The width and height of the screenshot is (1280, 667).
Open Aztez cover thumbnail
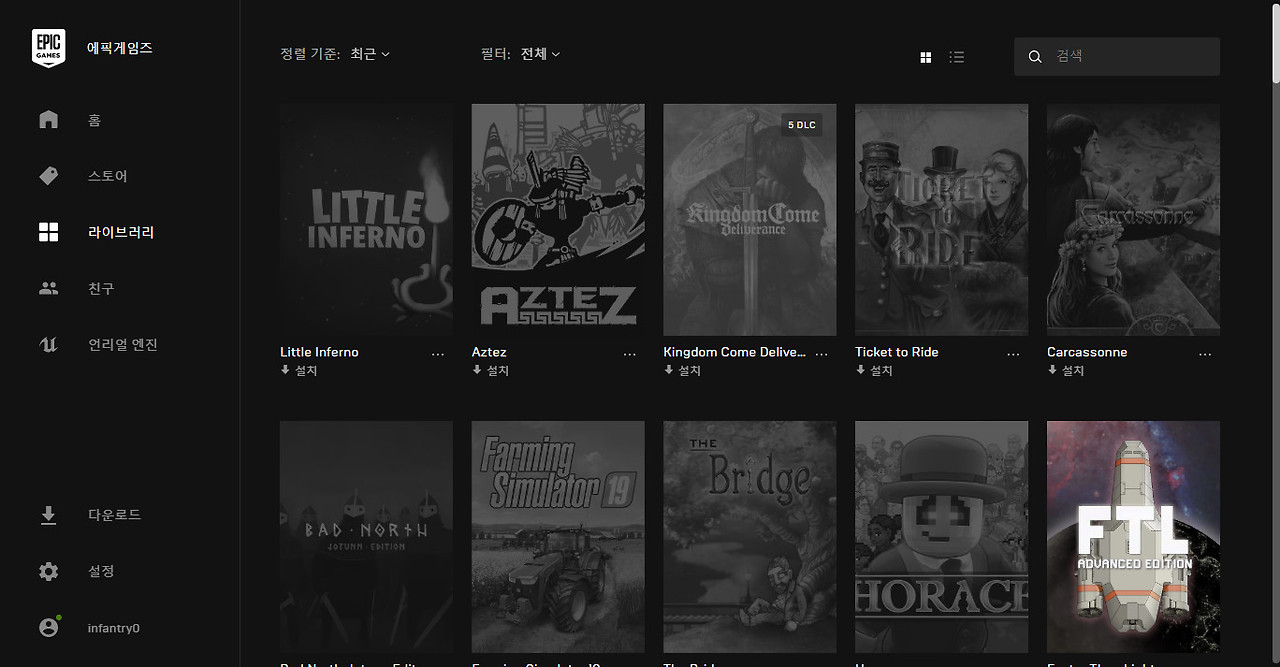click(x=558, y=220)
